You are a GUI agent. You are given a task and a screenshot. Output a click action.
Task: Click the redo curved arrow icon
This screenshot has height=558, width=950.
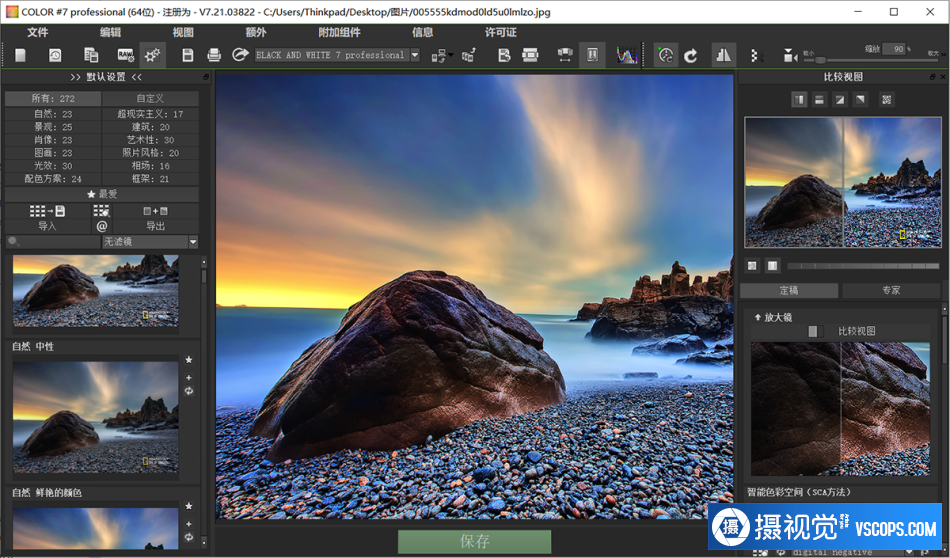point(691,56)
